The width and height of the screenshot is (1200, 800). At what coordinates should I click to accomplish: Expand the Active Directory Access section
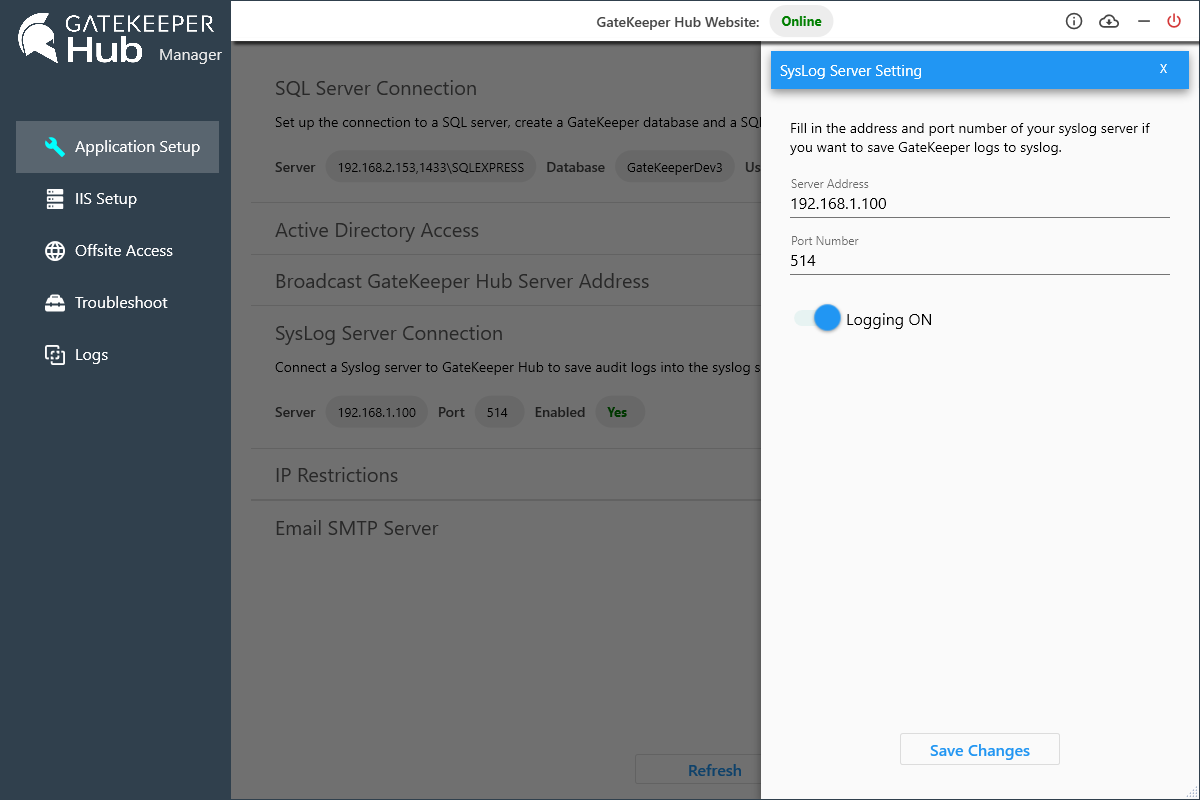point(377,230)
